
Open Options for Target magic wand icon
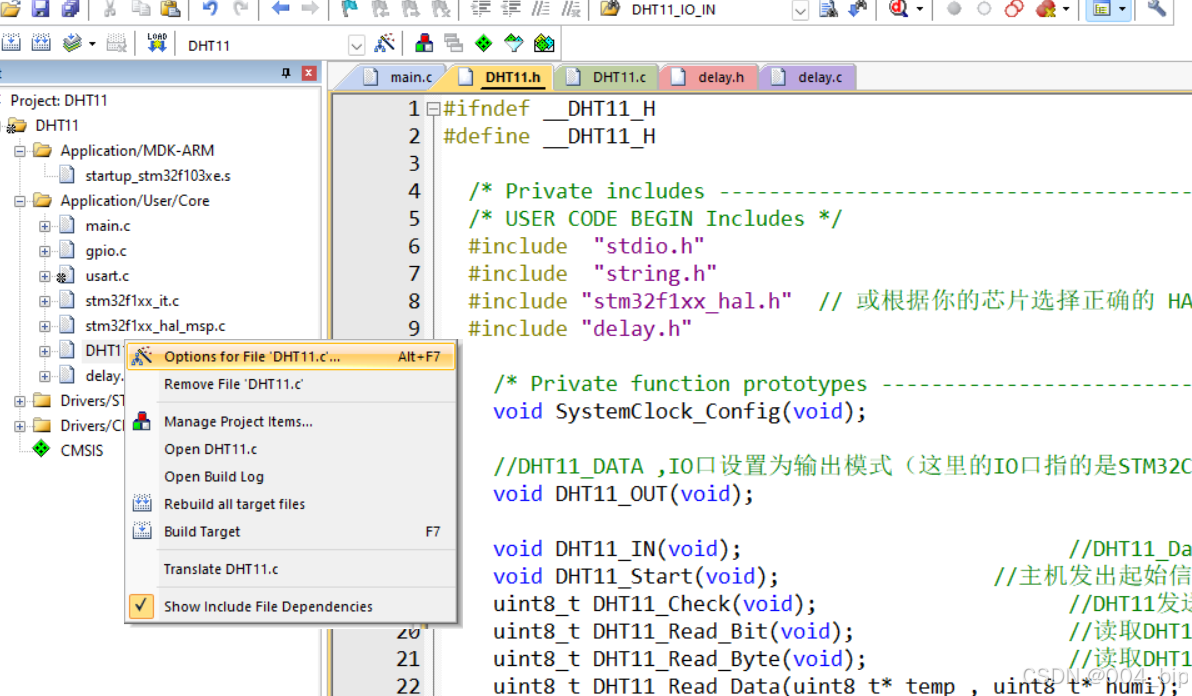pyautogui.click(x=385, y=43)
